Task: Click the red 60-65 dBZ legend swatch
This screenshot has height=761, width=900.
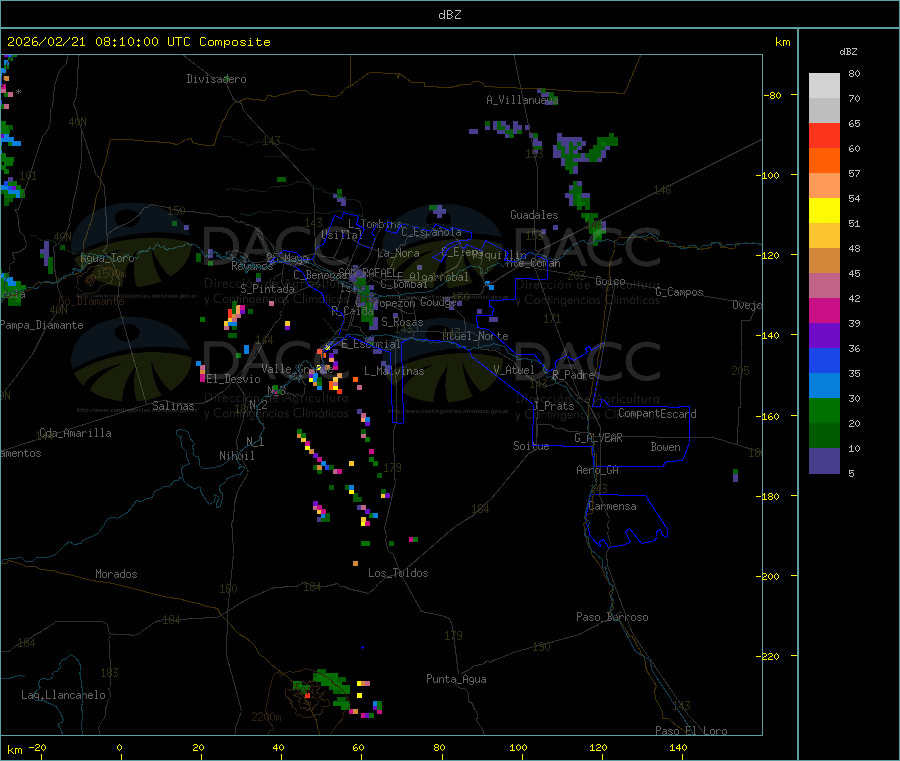Action: pos(824,136)
